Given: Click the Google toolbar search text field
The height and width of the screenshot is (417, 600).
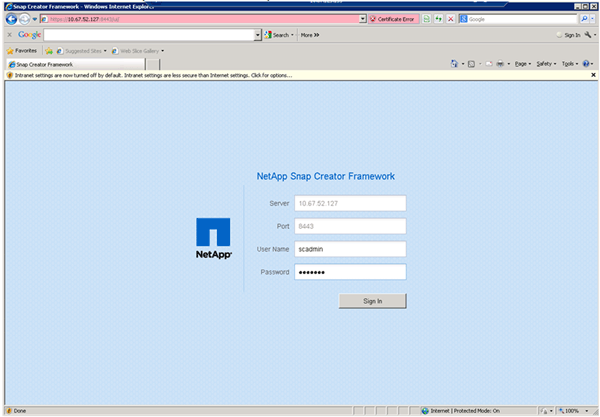Looking at the screenshot, I should coord(149,35).
